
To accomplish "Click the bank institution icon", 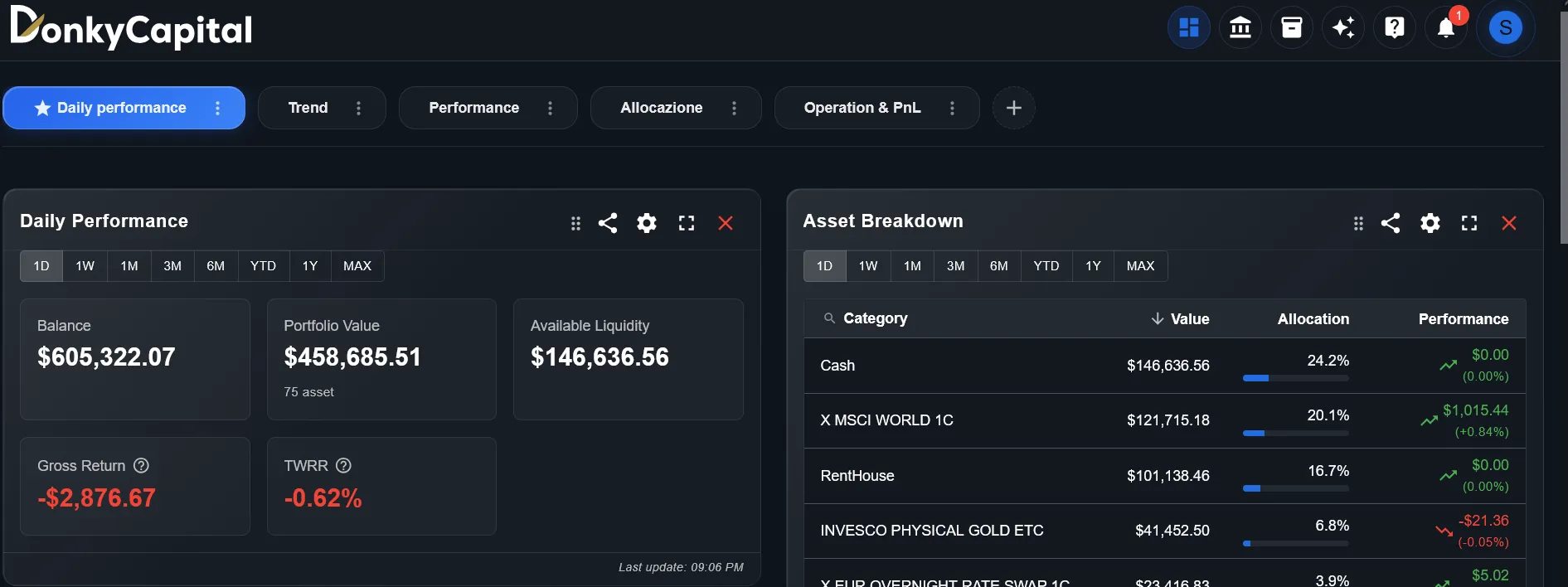I will point(1240,28).
